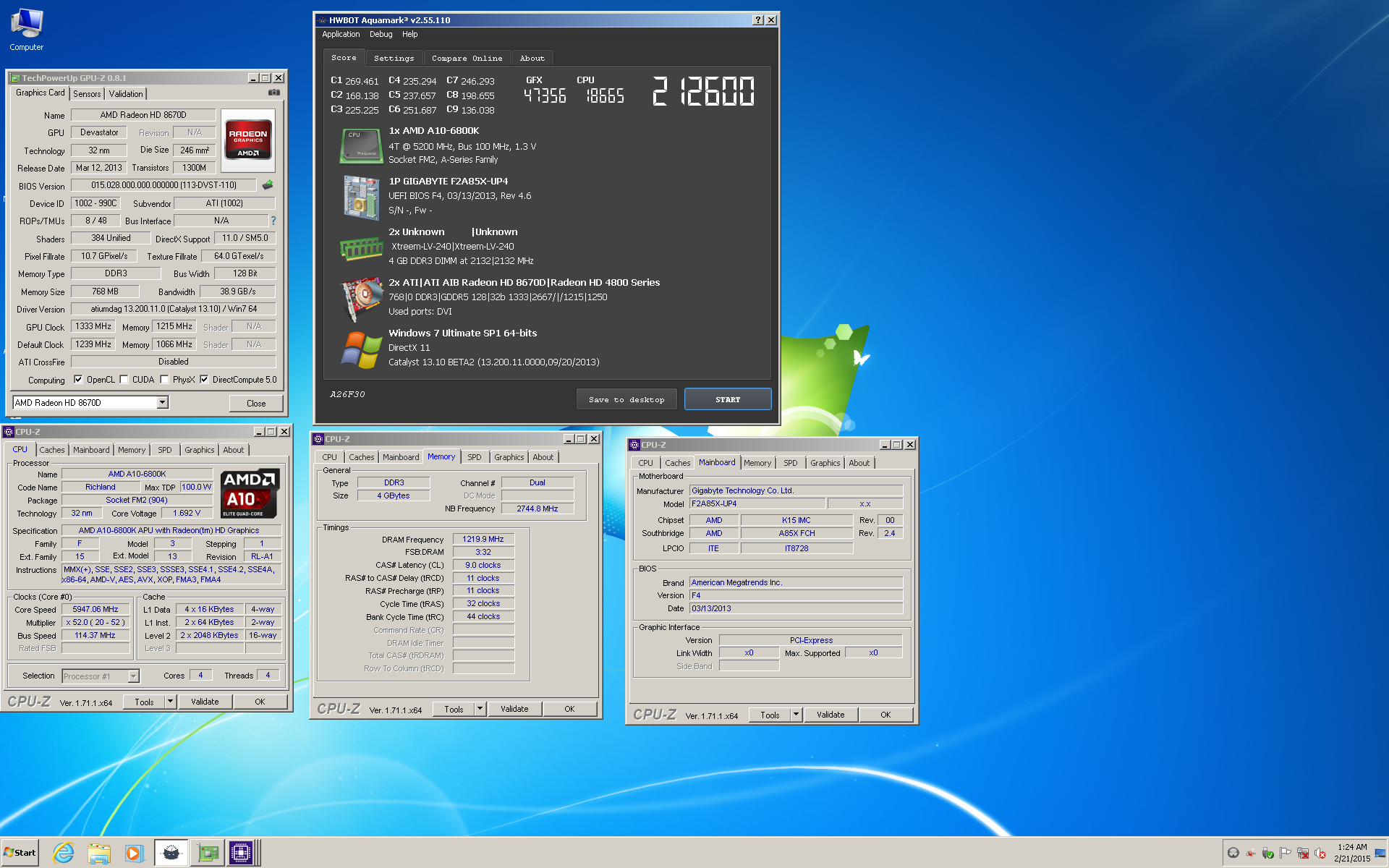
Task: Launch Internet Explorer from the taskbar
Action: tap(64, 853)
